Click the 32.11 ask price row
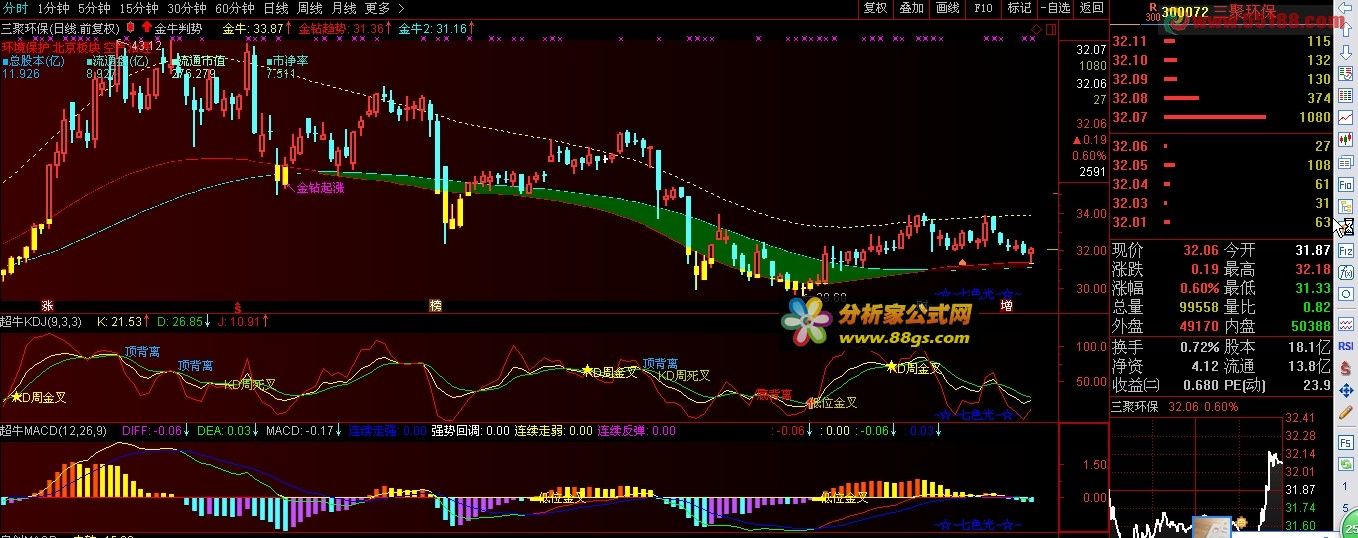Viewport: 1358px width, 538px height. (x=1222, y=41)
